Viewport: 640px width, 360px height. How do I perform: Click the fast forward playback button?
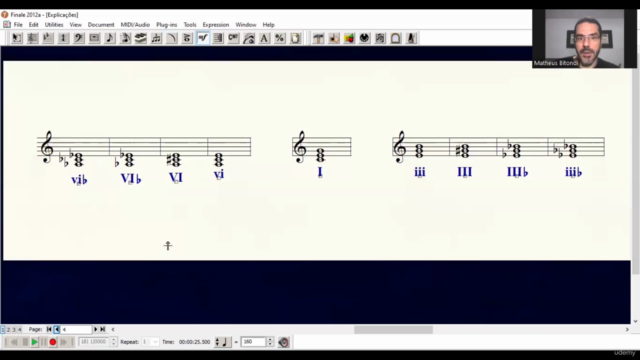tap(63, 342)
